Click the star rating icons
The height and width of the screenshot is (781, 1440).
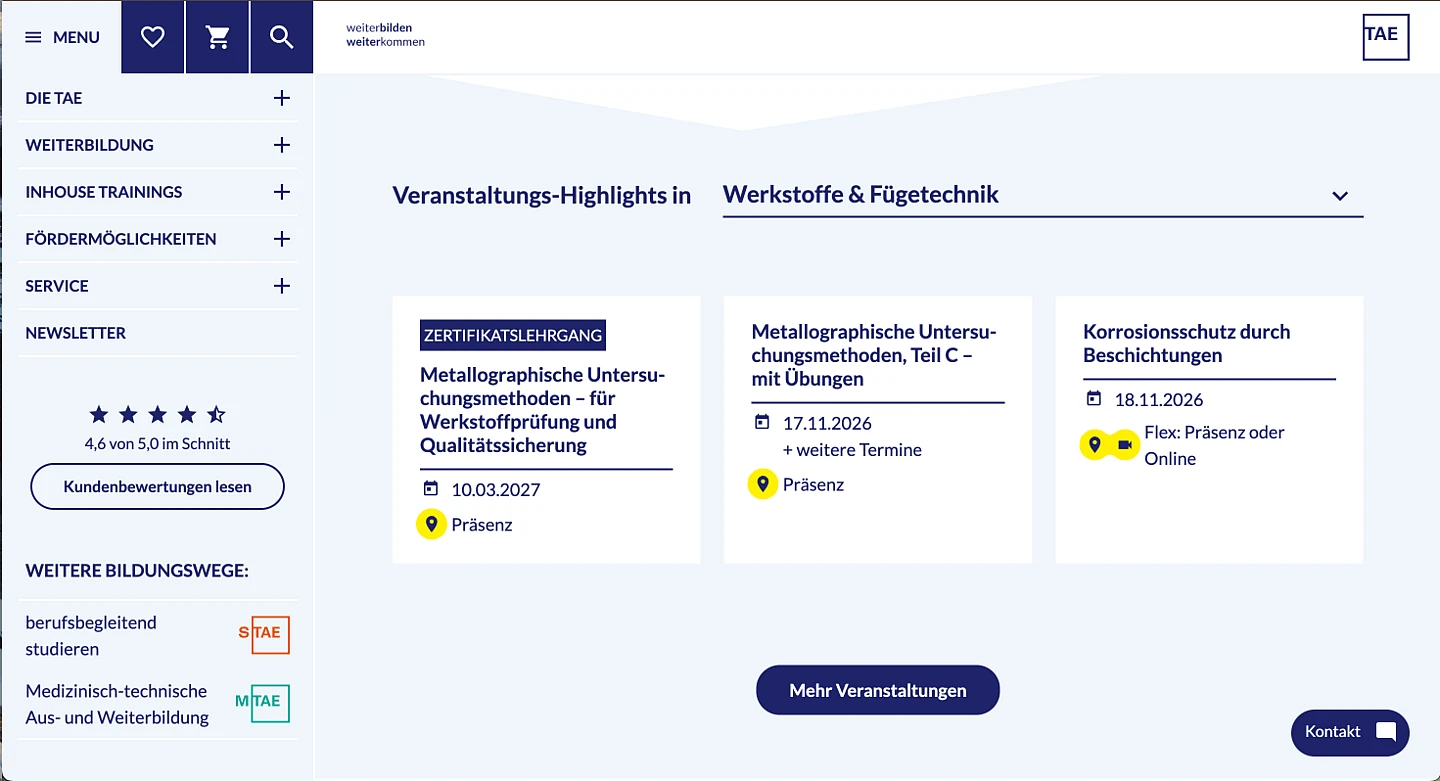coord(157,414)
